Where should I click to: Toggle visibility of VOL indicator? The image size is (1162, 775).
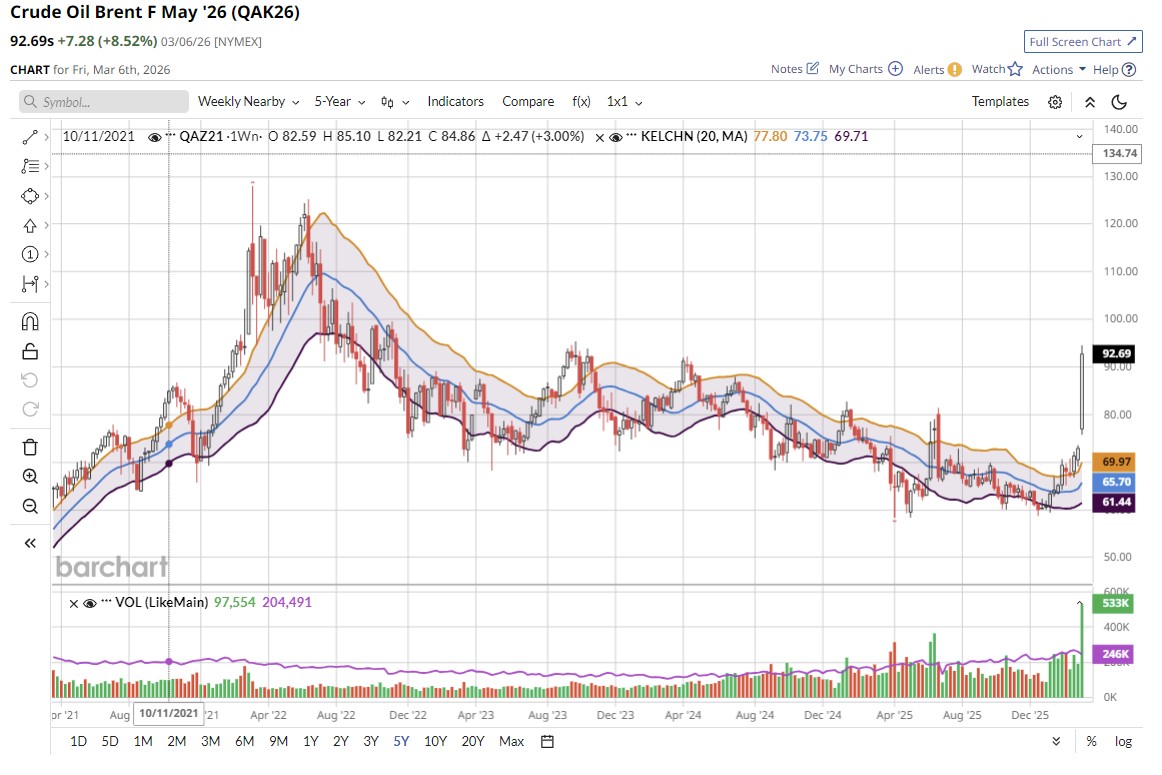point(90,603)
